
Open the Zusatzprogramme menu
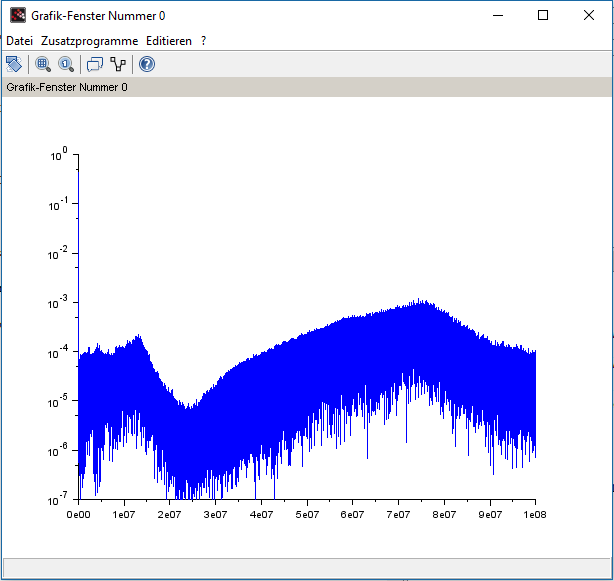coord(89,41)
